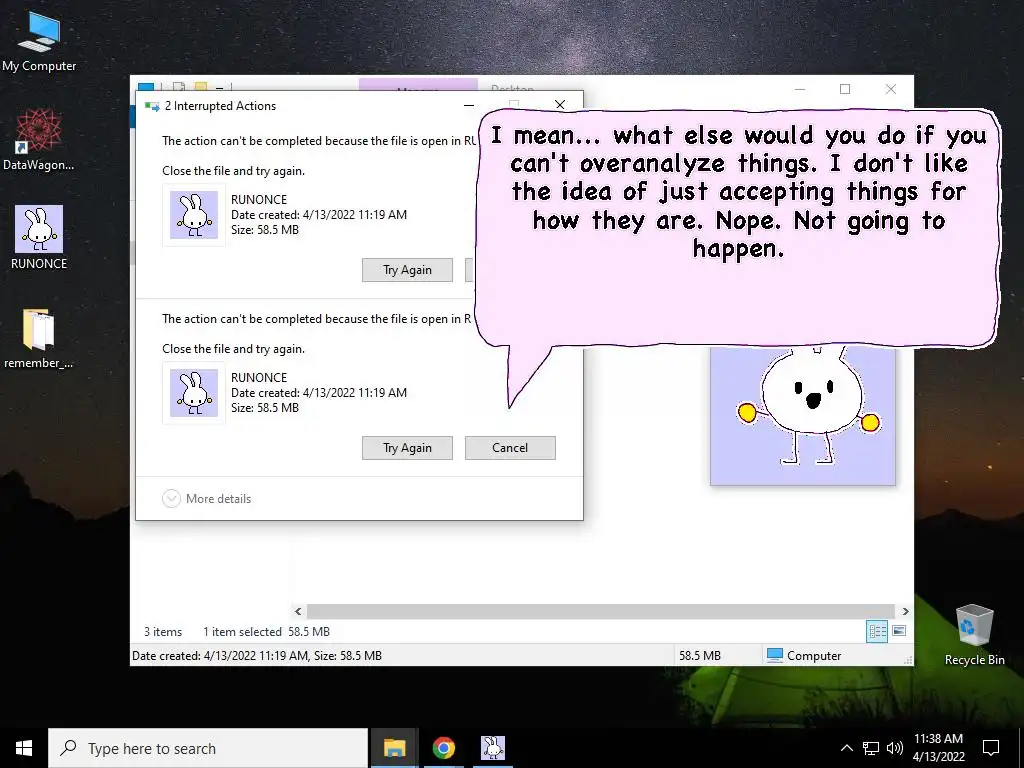Switch to the RUNONCE bunny app in the taskbar

(x=492, y=748)
